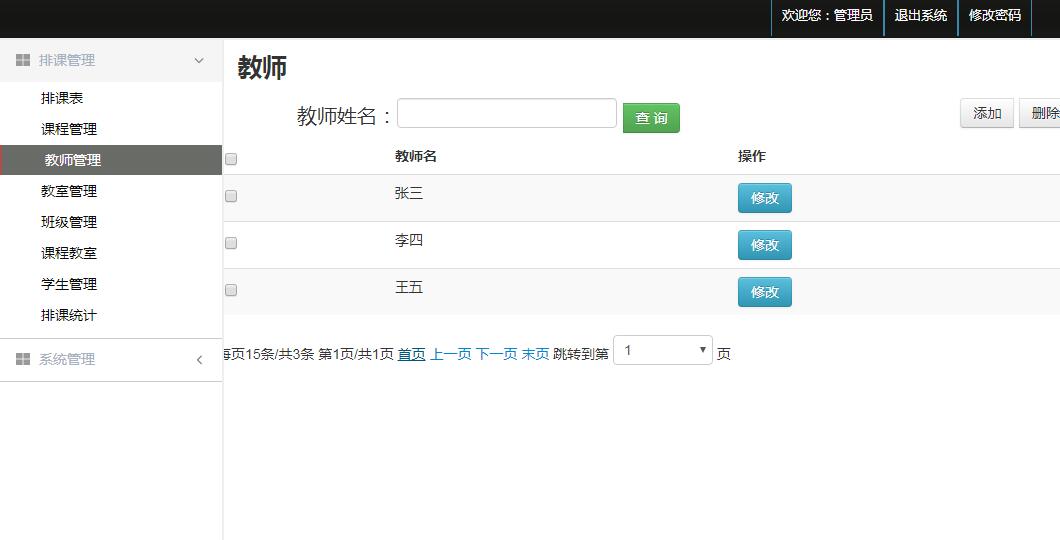Viewport: 1060px width, 540px height.
Task: Click 修改 for teacher 张三
Action: pos(765,198)
